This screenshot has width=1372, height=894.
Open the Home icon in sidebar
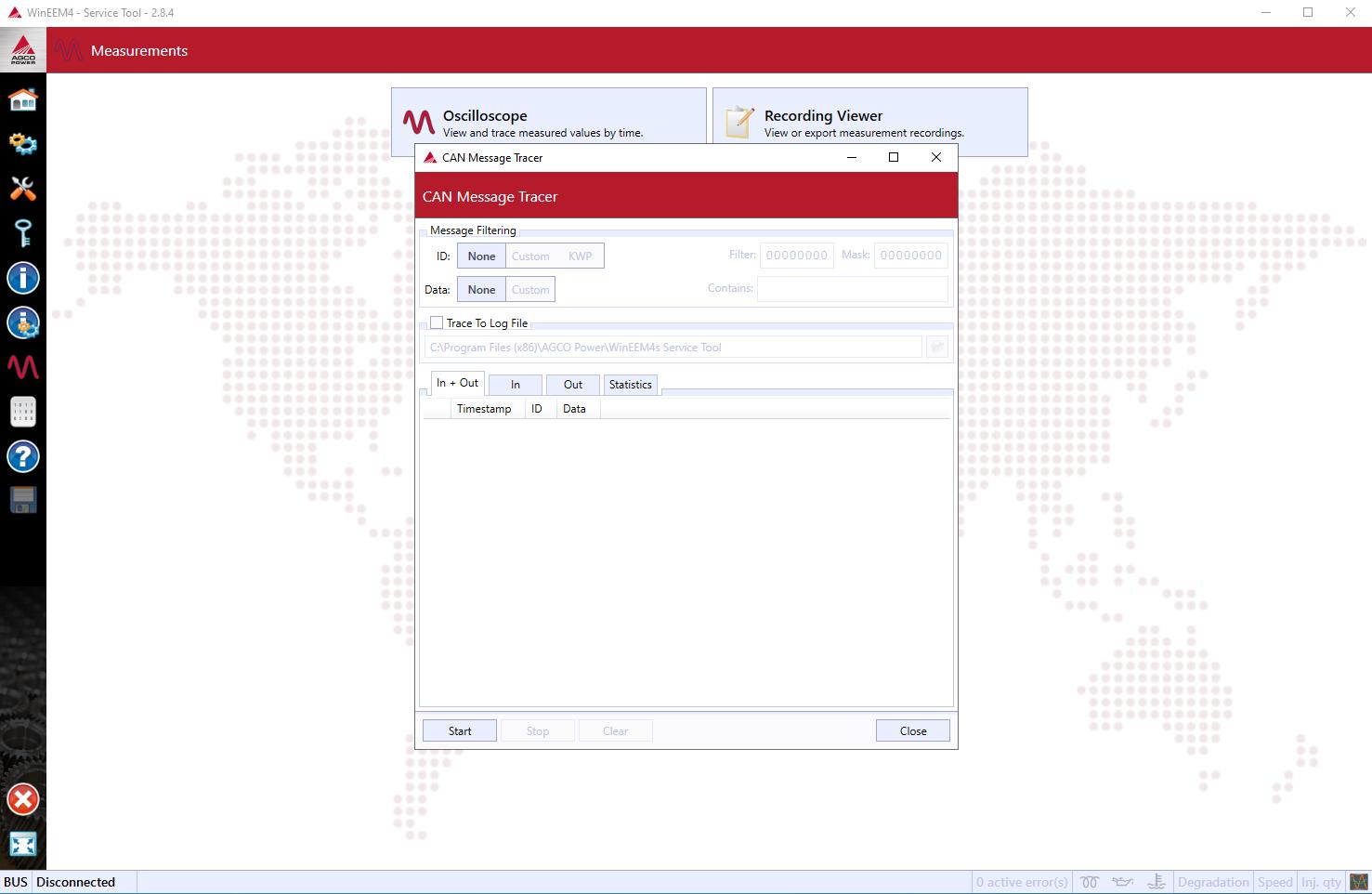22,99
